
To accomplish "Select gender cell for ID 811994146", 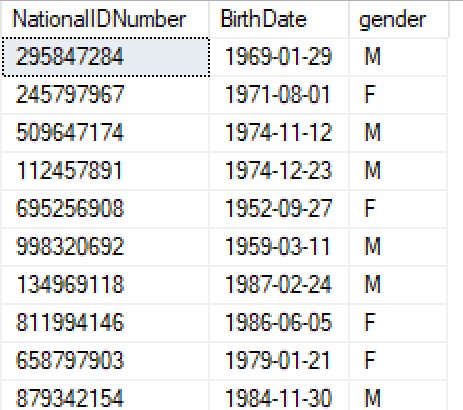I will point(398,323).
